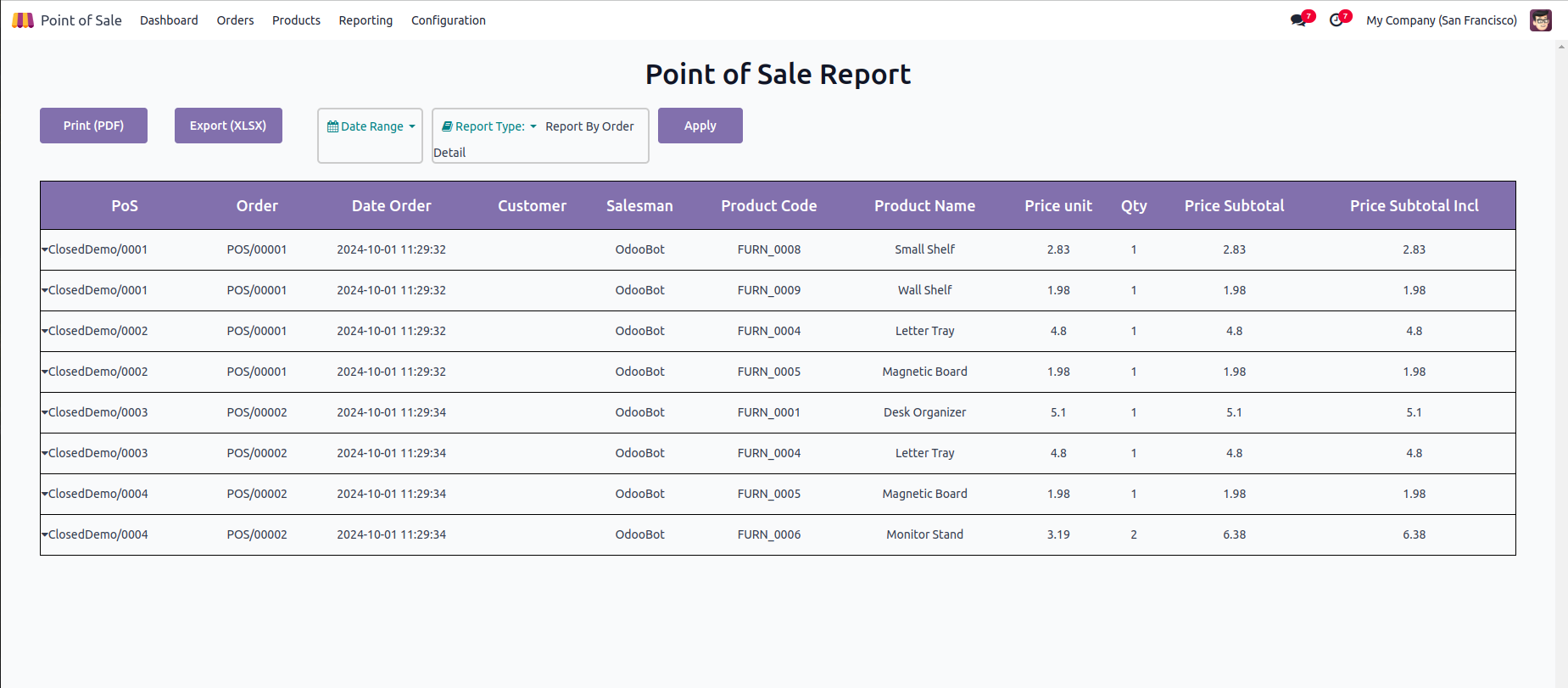Toggle the ClosedDemo/0003 Desk Organizer row arrow
Viewport: 1568px width, 688px height.
(x=44, y=412)
